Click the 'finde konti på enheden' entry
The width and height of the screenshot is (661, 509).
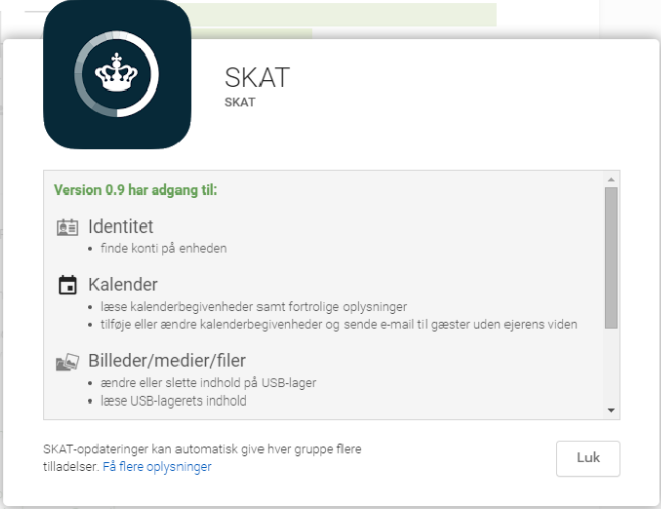(164, 248)
